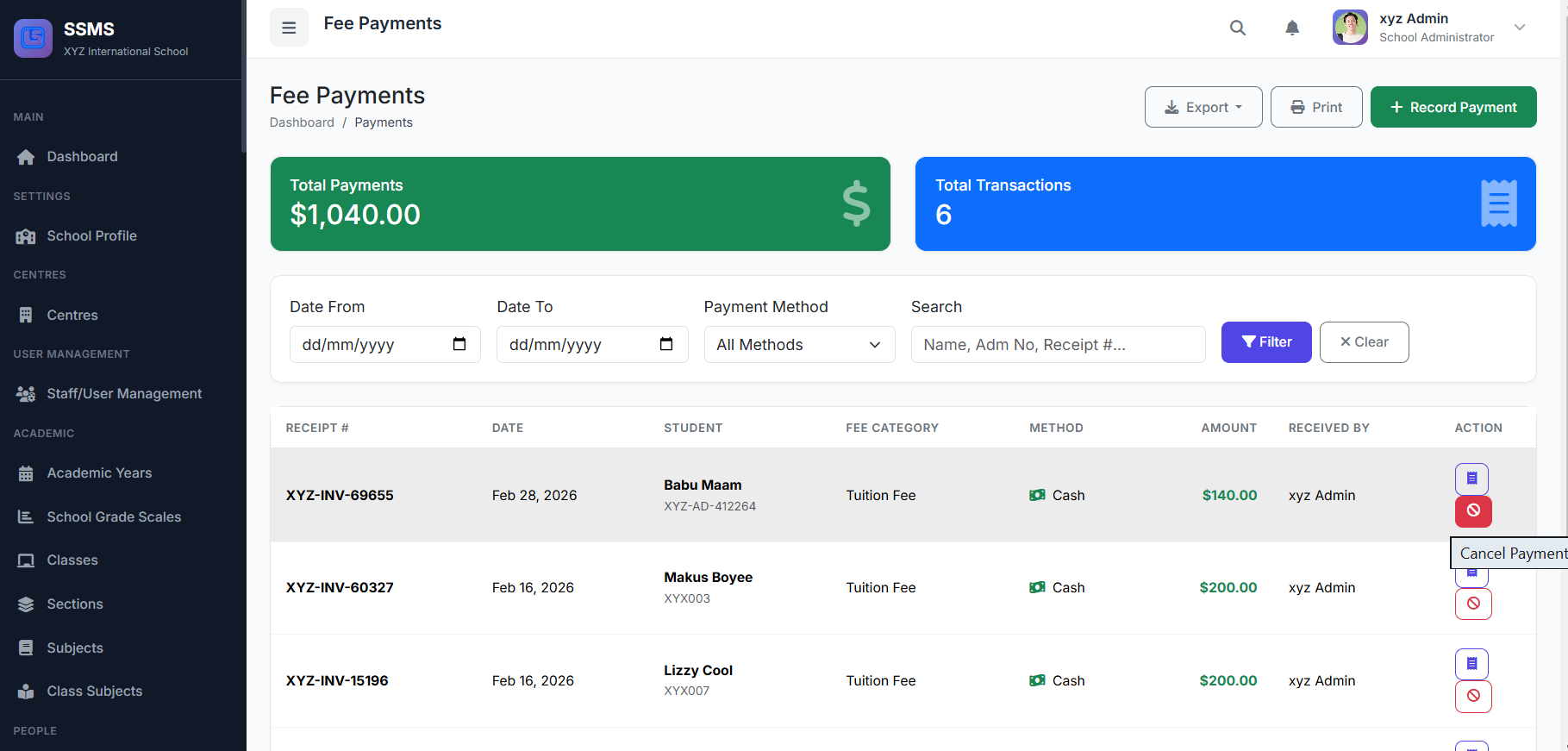View receipt for Lizzy Cool payment
Screen dimensions: 1568x751
coord(1471,664)
